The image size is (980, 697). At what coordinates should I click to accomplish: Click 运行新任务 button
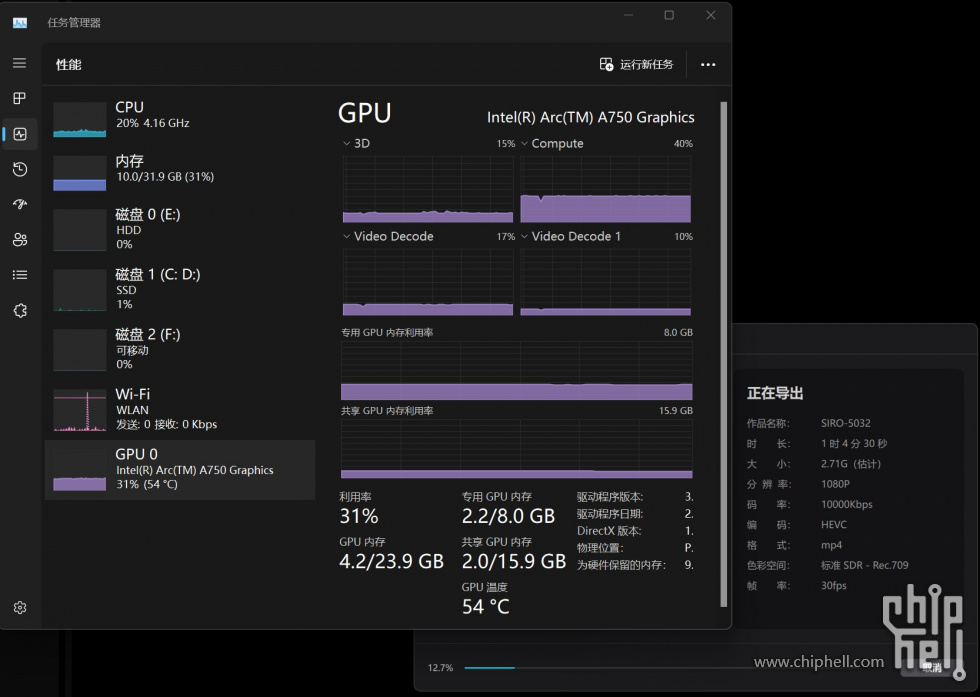[636, 64]
